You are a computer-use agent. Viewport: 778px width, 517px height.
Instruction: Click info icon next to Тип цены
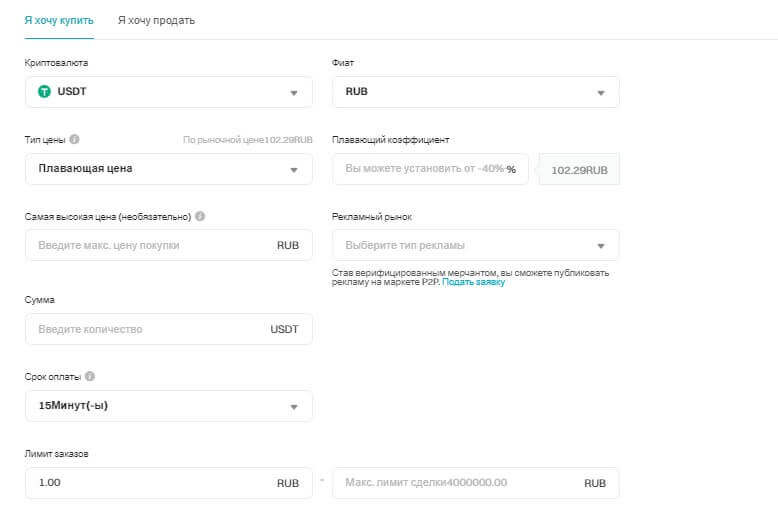75,140
